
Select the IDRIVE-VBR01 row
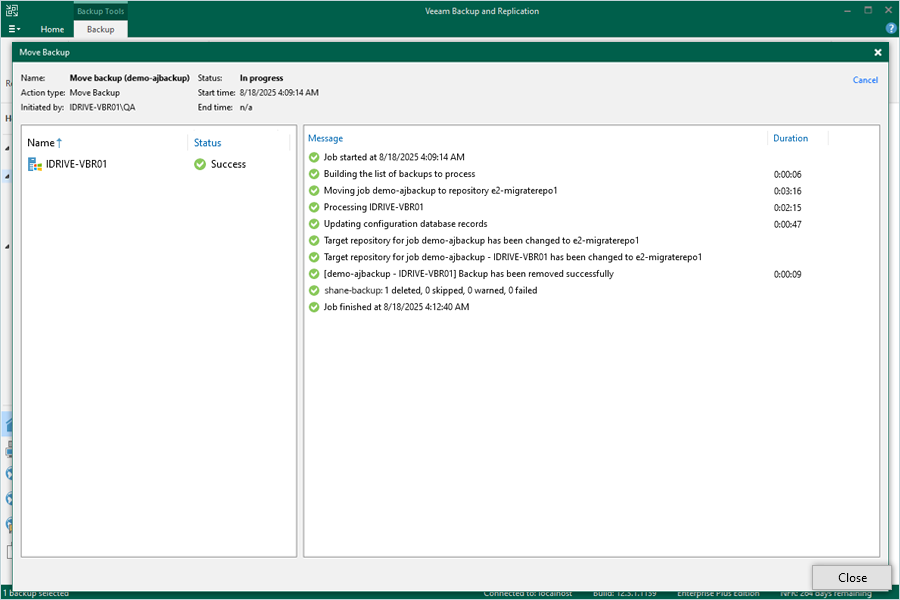point(158,164)
